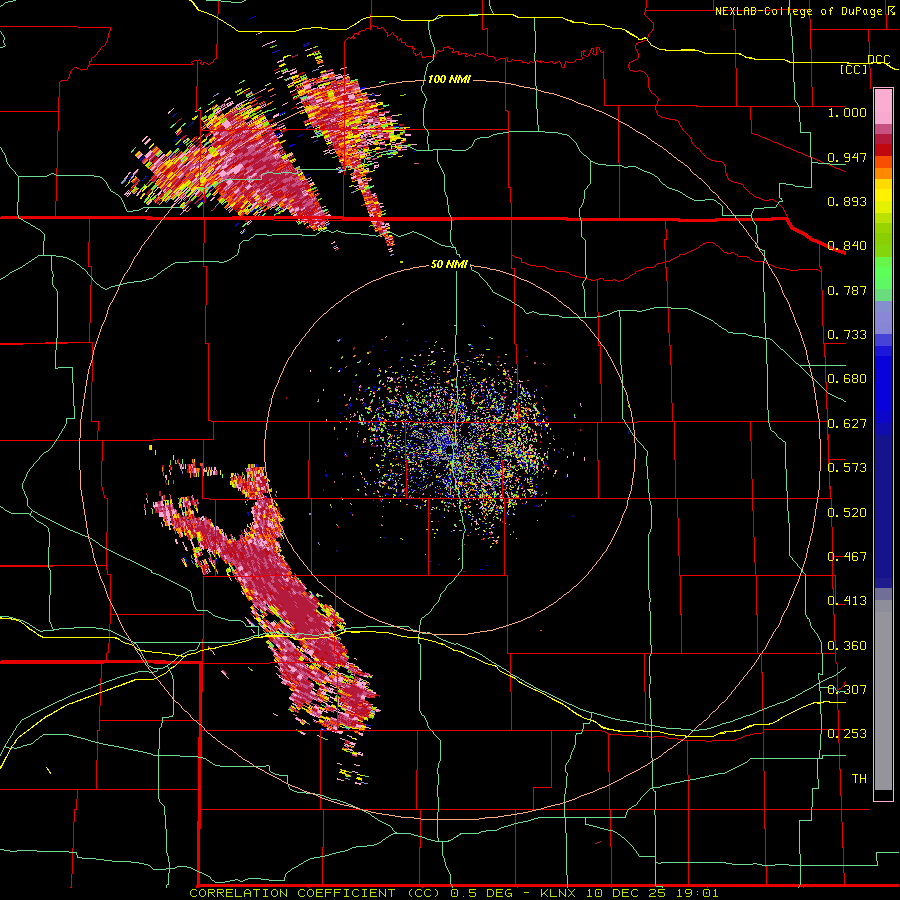Select the 0.413 scale value

tap(847, 601)
